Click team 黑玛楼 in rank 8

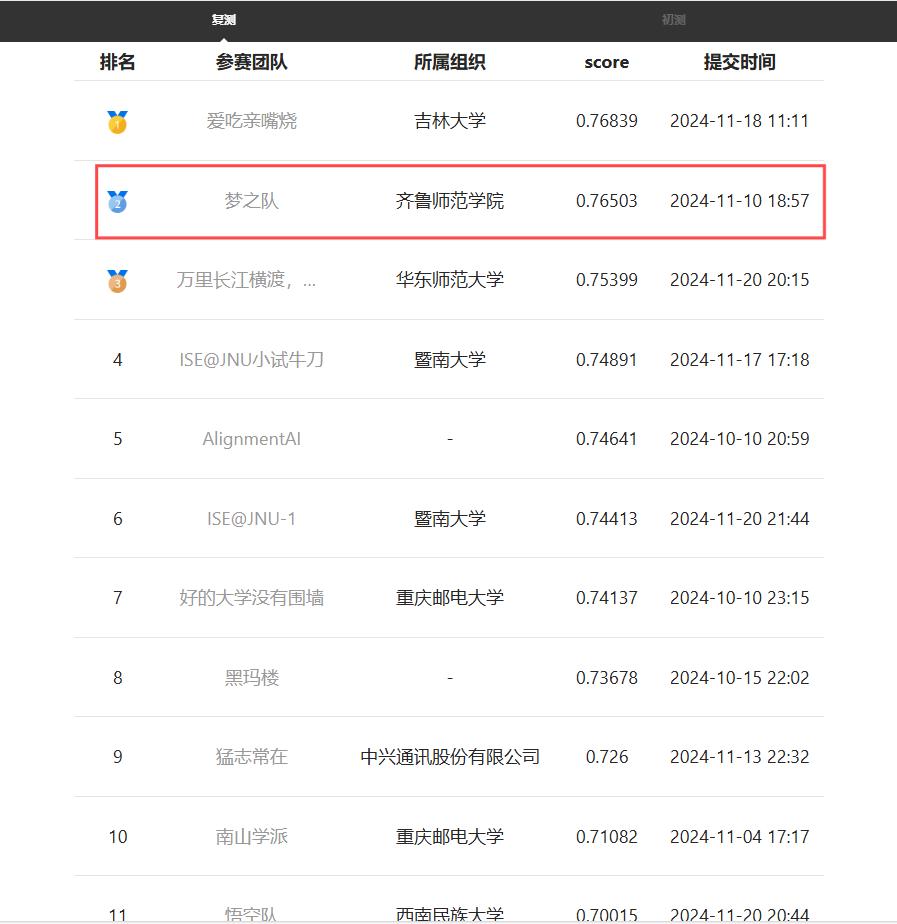pyautogui.click(x=252, y=678)
